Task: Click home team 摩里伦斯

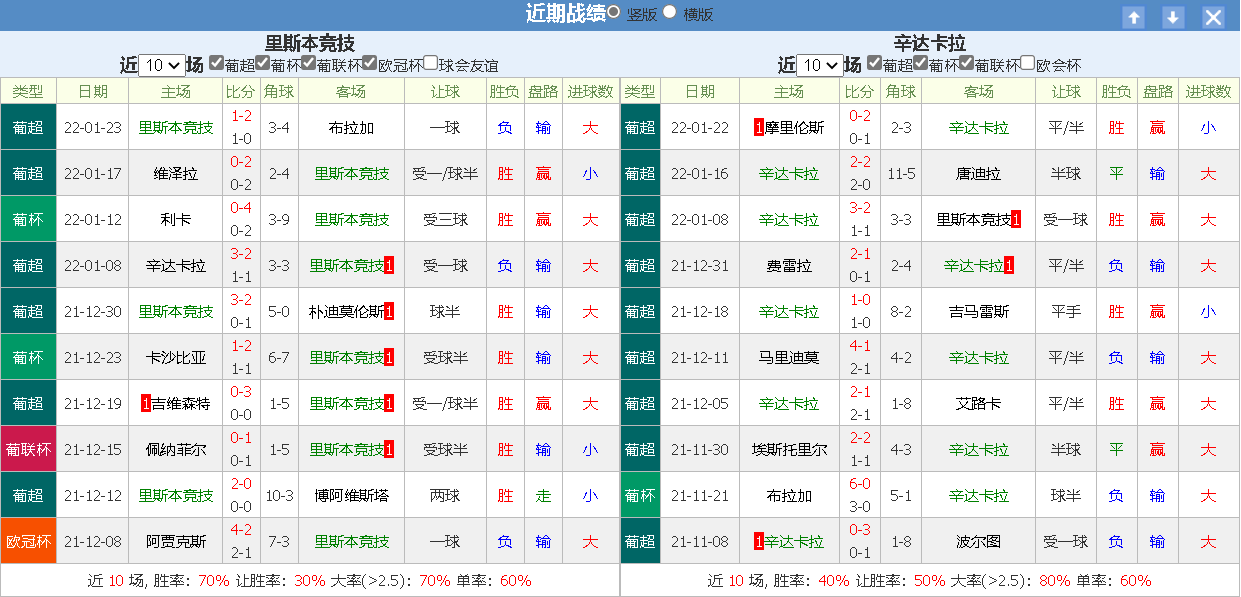Action: (x=794, y=128)
